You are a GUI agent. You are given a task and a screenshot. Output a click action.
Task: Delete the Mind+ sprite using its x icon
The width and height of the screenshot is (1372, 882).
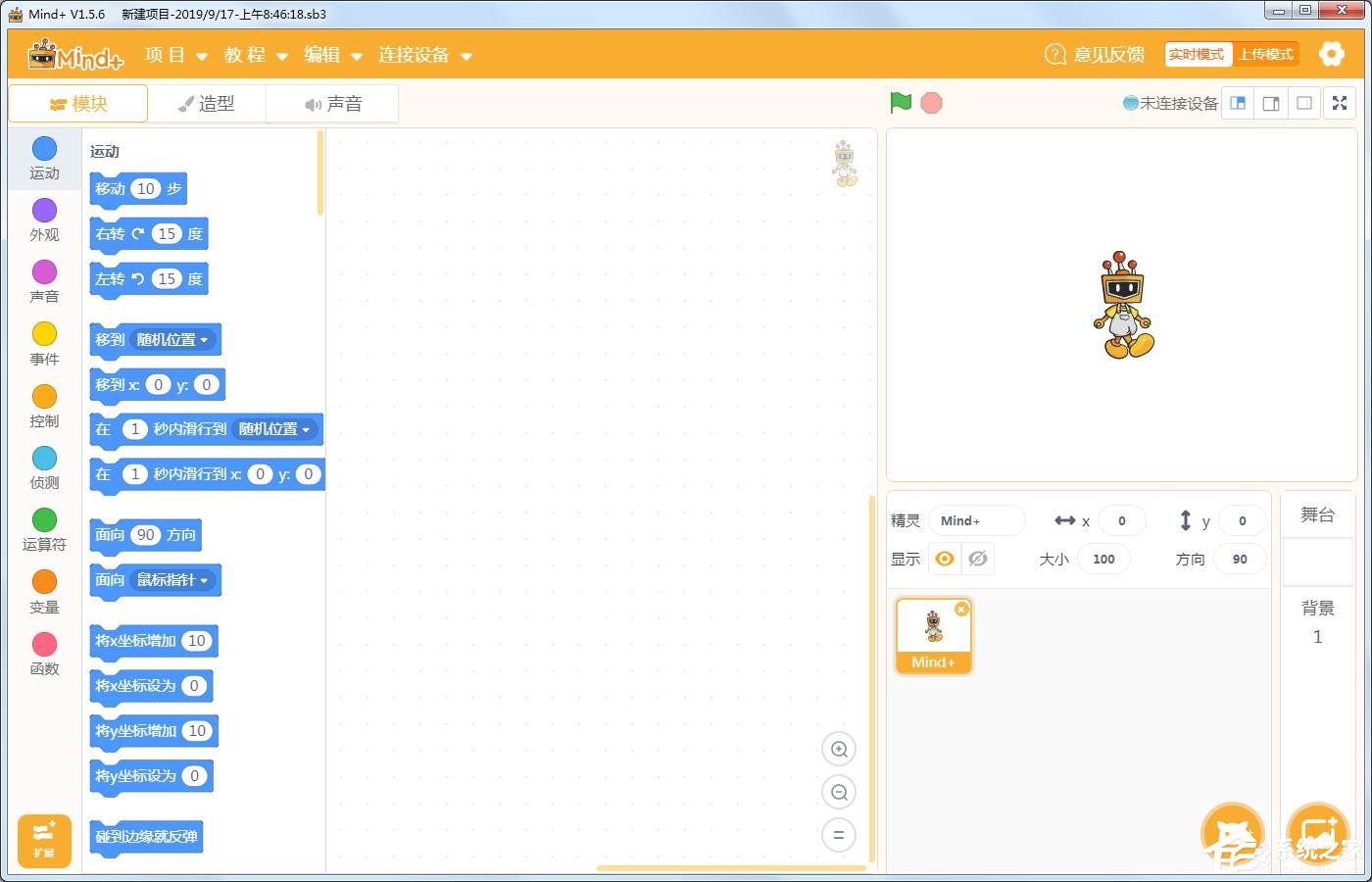[961, 610]
